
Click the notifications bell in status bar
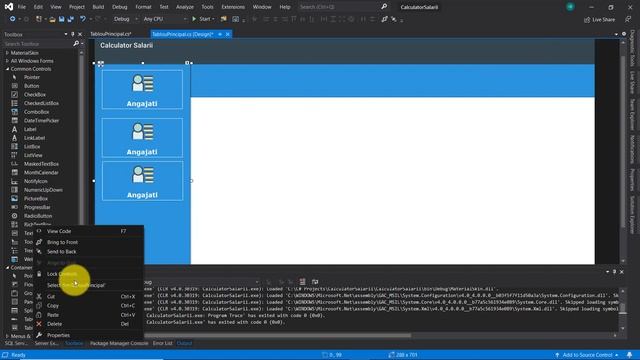pyautogui.click(x=629, y=355)
